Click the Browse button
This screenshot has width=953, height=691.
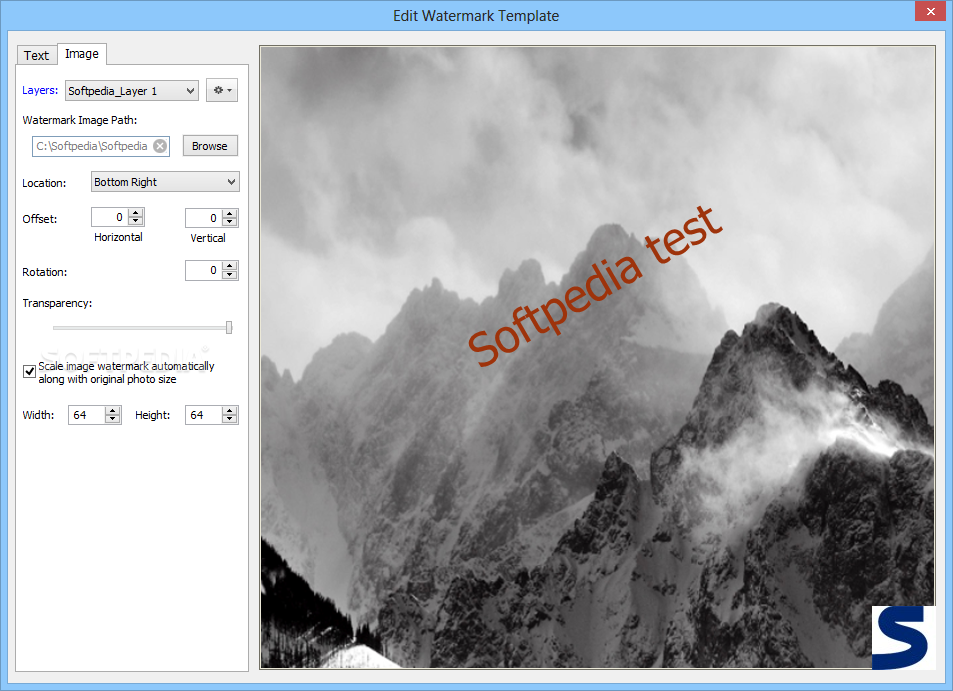coord(210,146)
